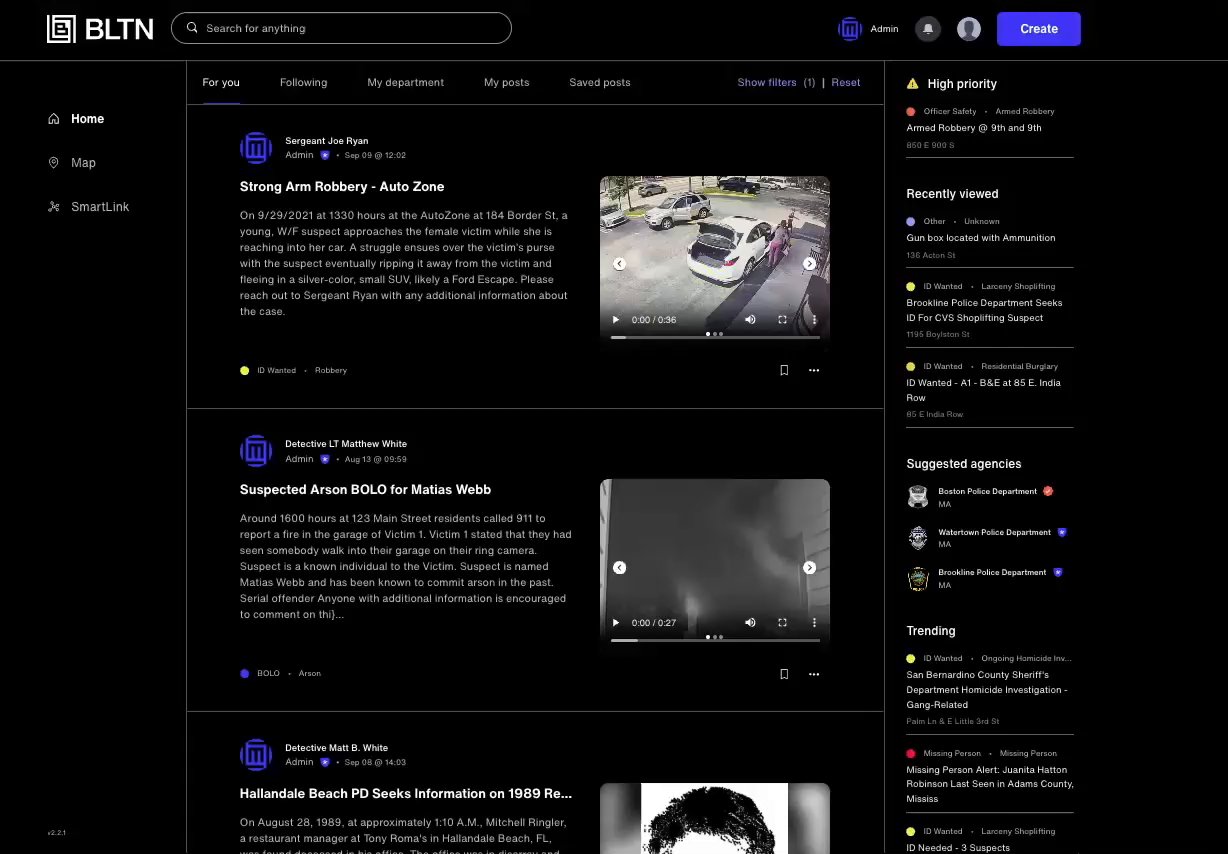The height and width of the screenshot is (854, 1228).
Task: Go to Home in sidebar
Action: click(x=87, y=119)
